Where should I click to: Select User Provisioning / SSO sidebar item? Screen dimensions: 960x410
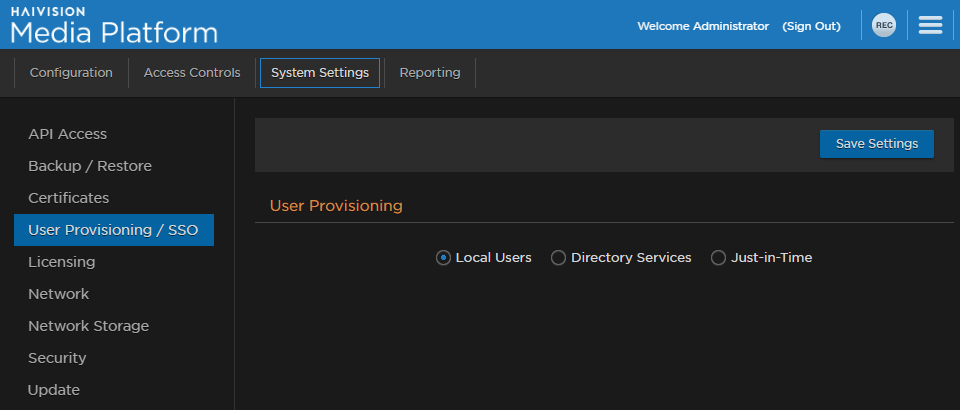[113, 230]
